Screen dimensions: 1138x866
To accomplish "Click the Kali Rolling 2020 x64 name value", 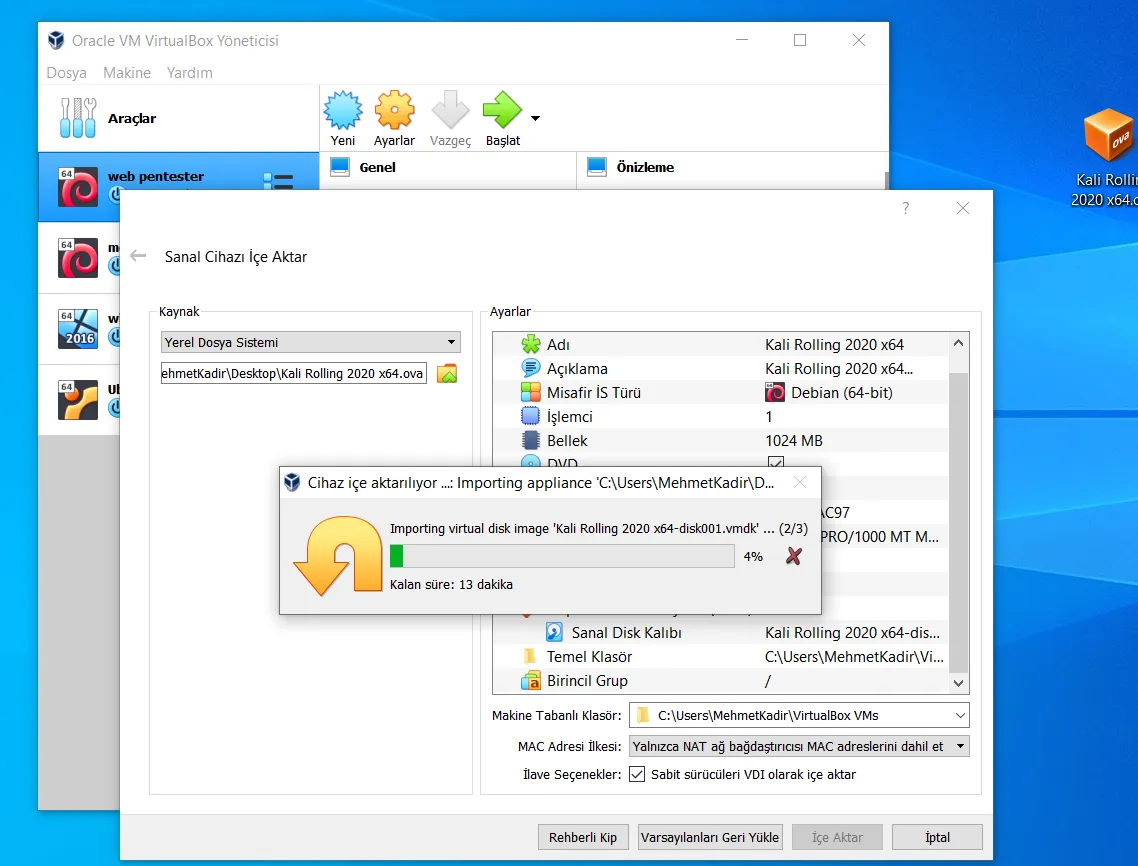I will click(835, 345).
